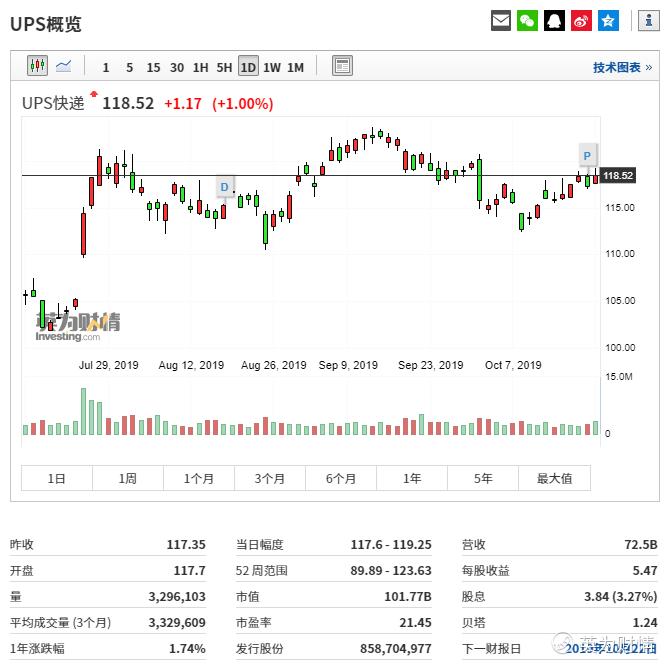
Task: Click the 开盘 value 117.7
Action: coord(190,571)
